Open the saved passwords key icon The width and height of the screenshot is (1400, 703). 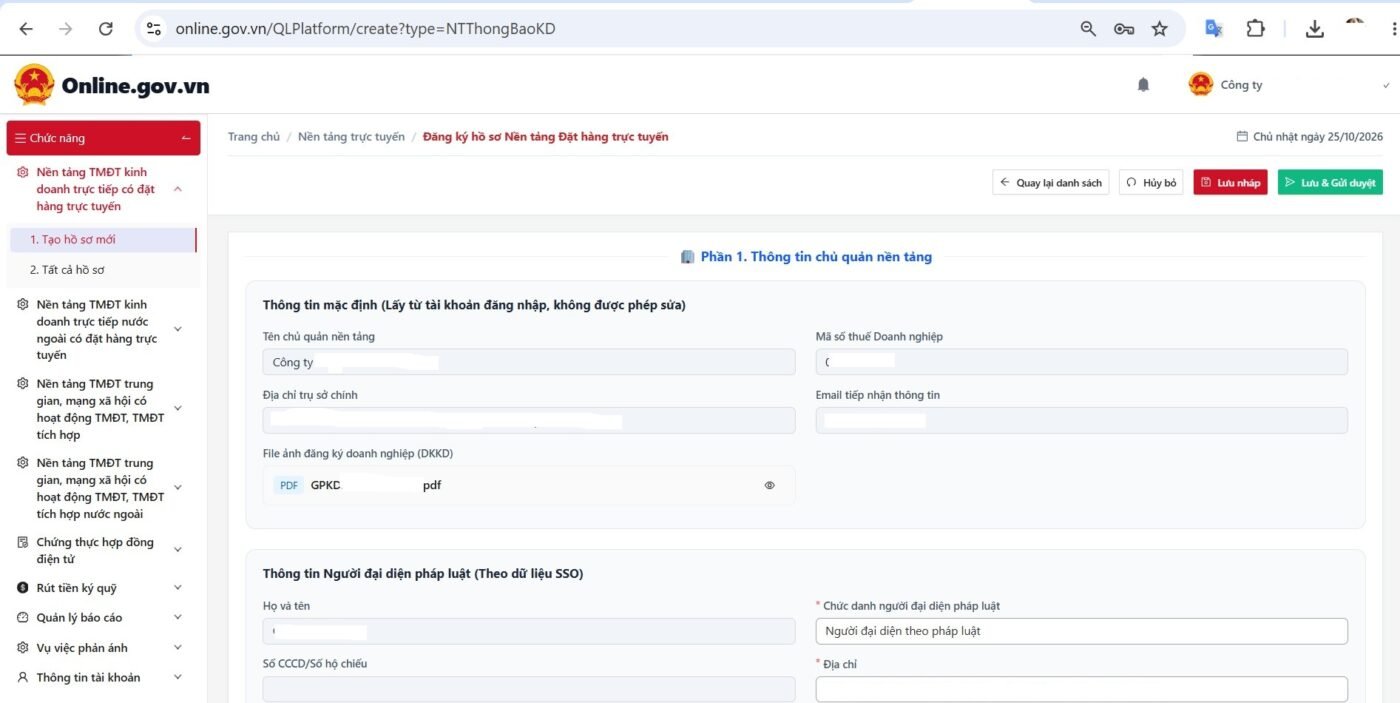[1124, 29]
